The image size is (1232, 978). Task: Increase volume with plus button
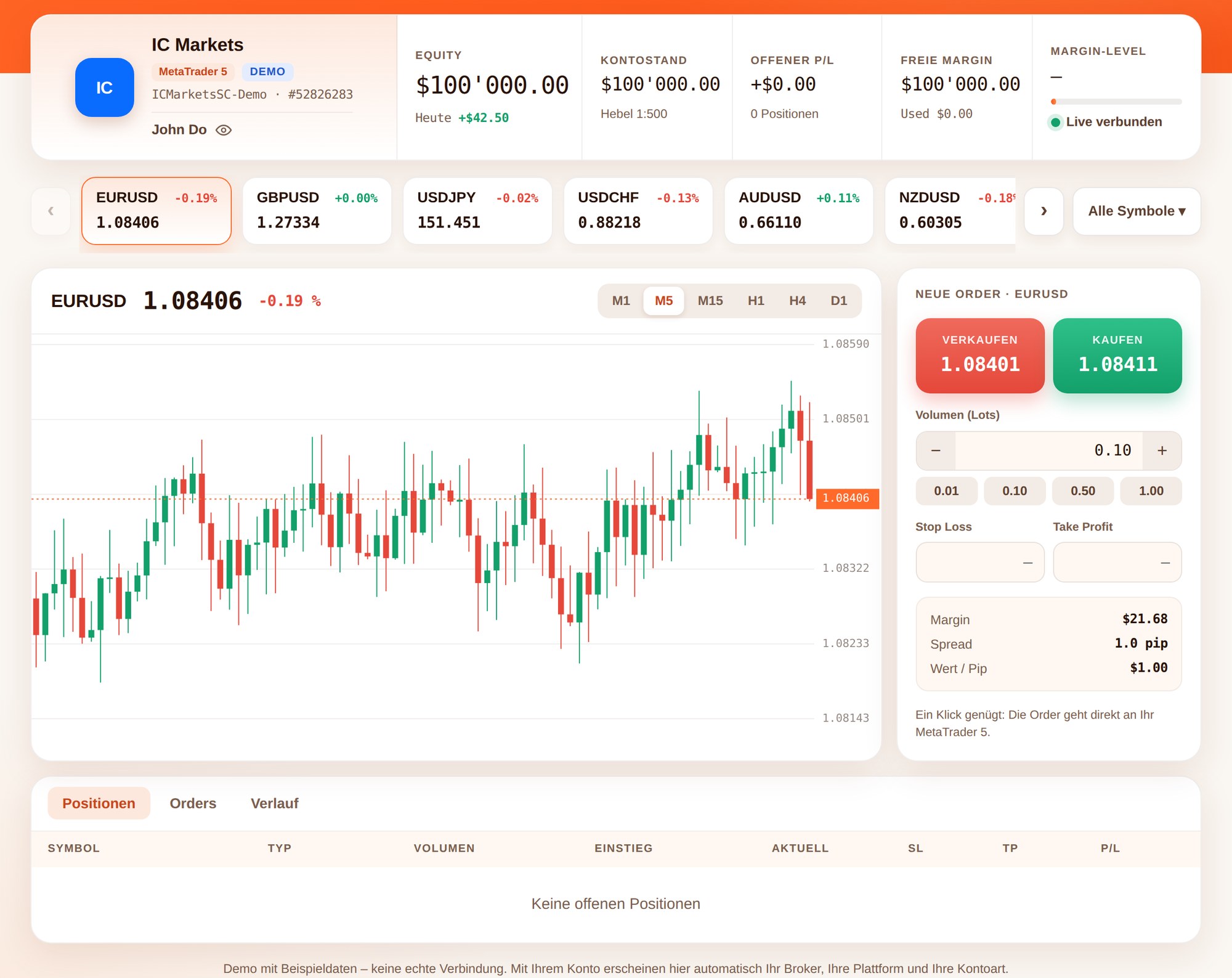(x=1162, y=450)
